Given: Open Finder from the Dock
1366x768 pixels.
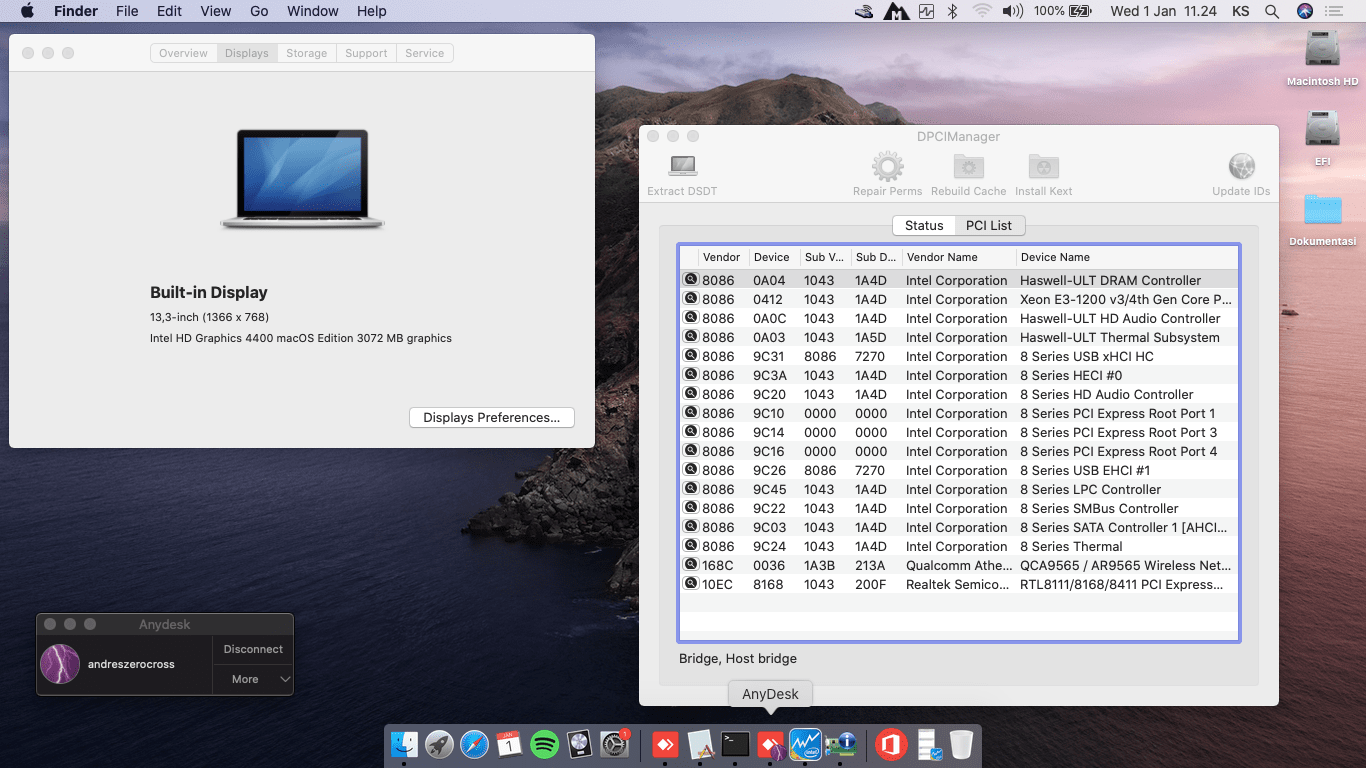Looking at the screenshot, I should (404, 744).
